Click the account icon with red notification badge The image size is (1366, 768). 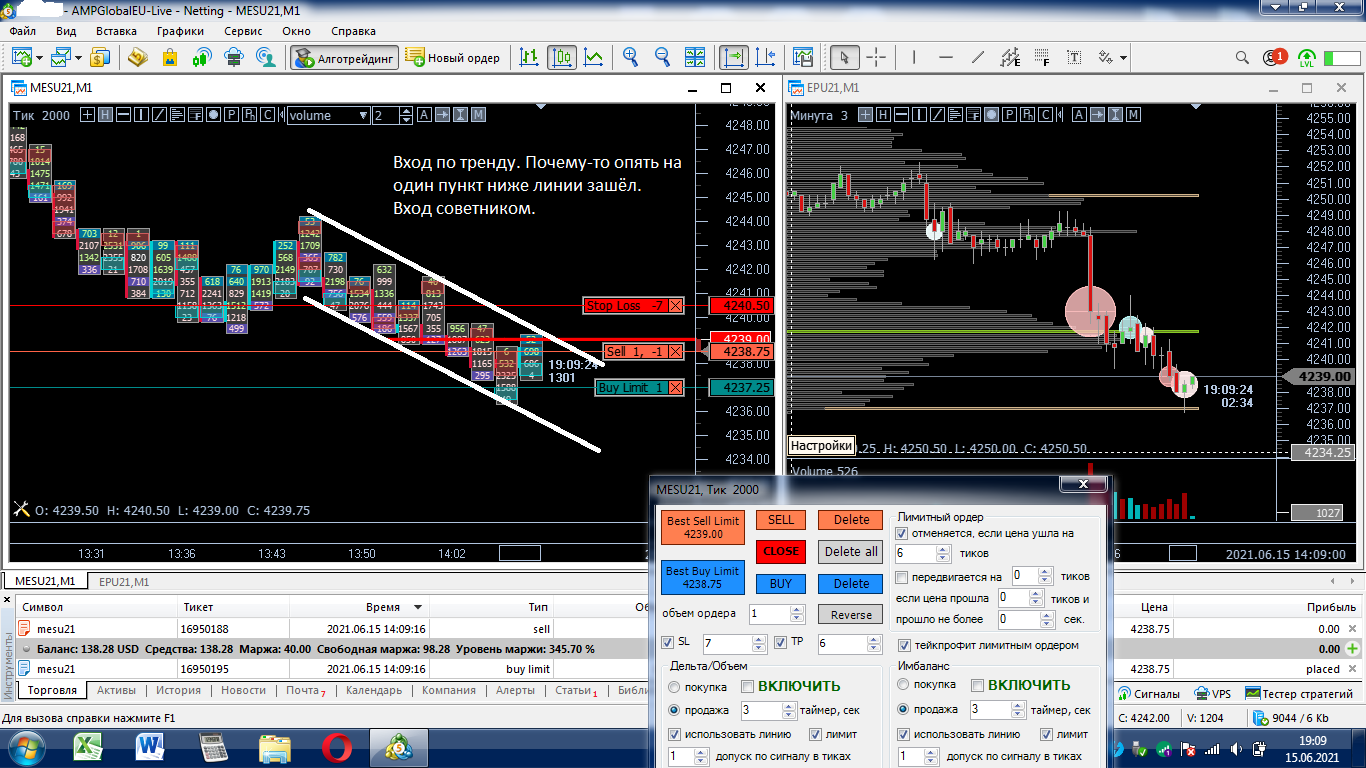point(1275,57)
